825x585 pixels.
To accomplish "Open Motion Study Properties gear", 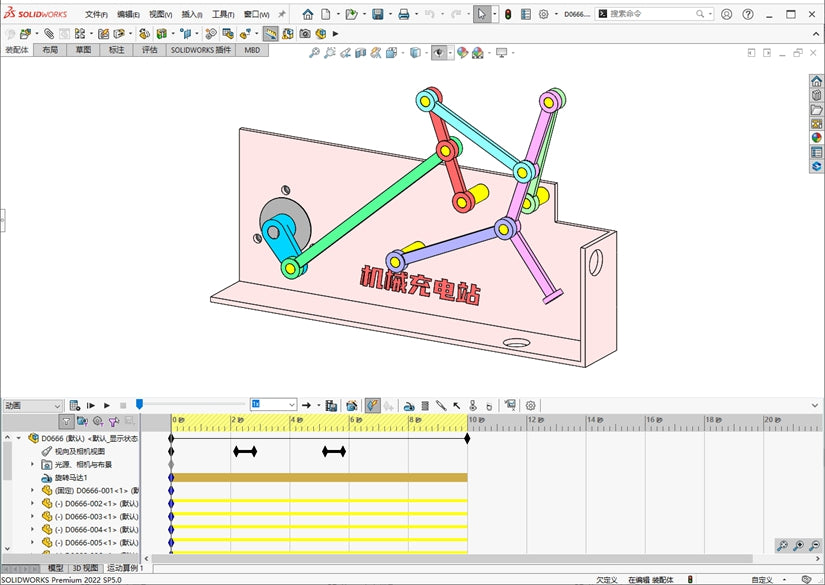I will 530,406.
